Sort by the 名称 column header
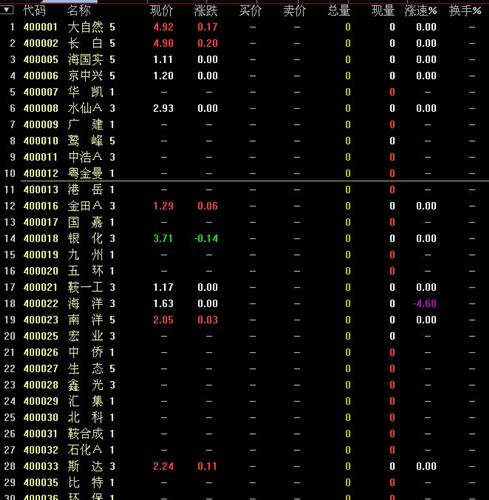The image size is (489, 500). coord(79,11)
